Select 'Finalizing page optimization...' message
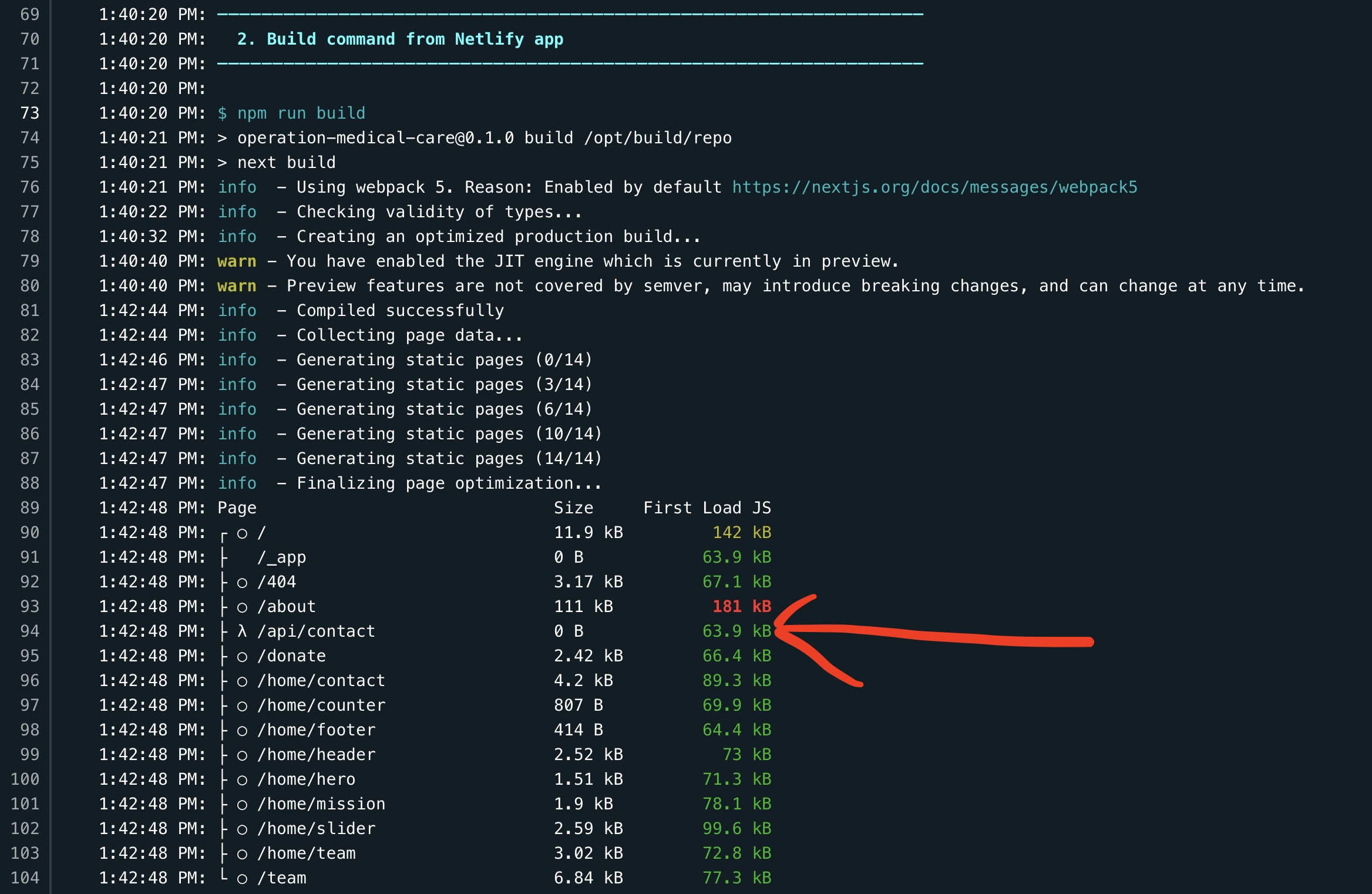This screenshot has width=1372, height=894. pyautogui.click(x=449, y=483)
